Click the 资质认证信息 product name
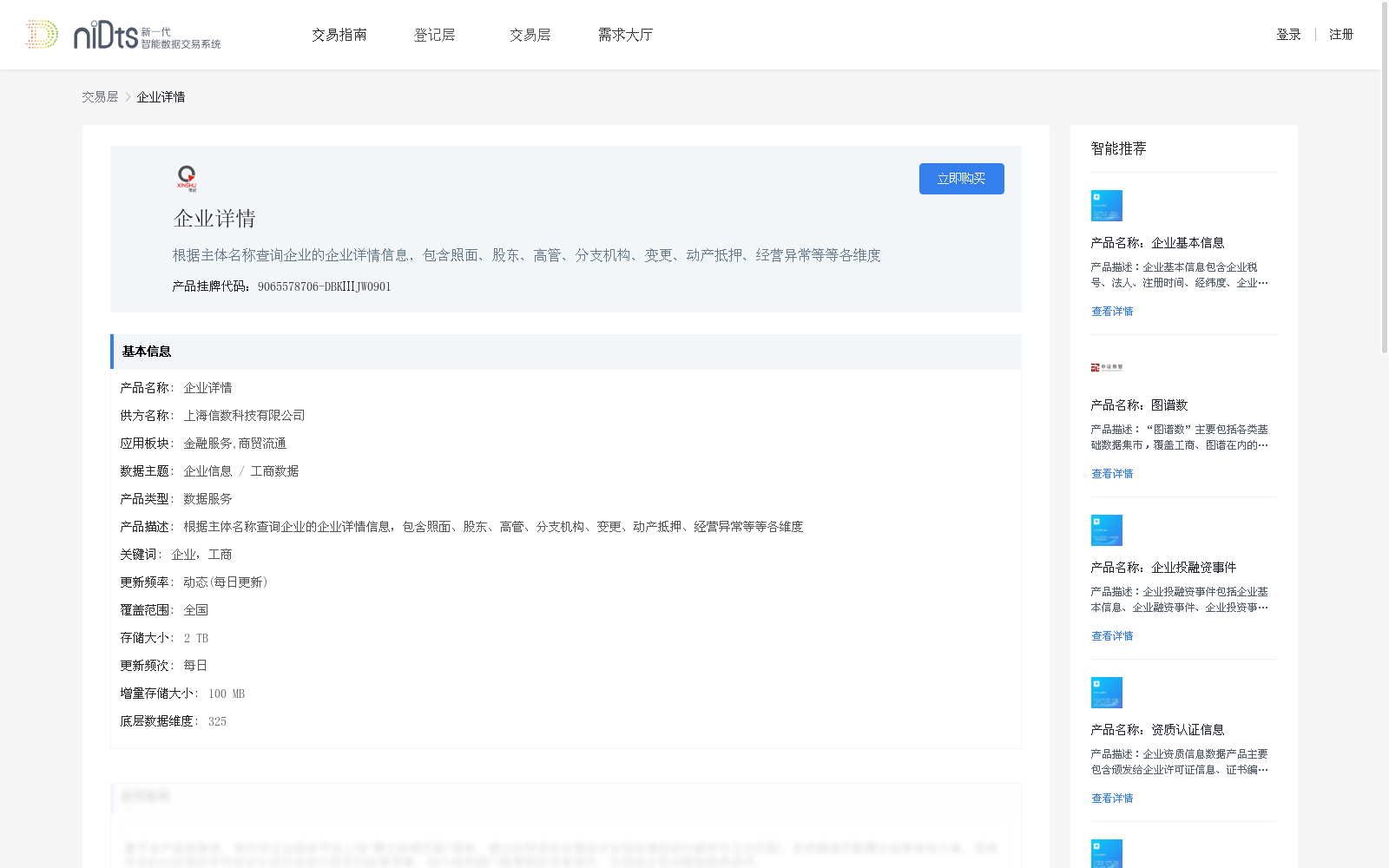Image resolution: width=1389 pixels, height=868 pixels. [x=1188, y=730]
